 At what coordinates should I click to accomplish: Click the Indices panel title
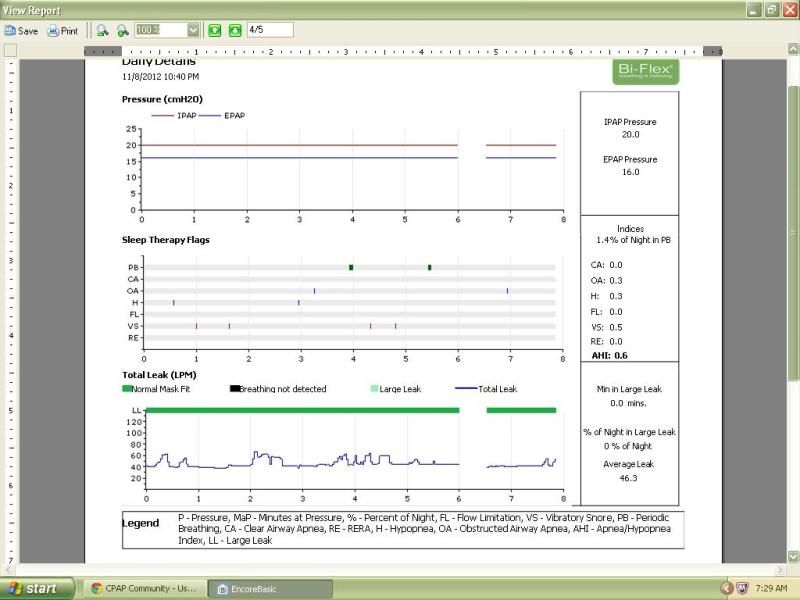630,229
